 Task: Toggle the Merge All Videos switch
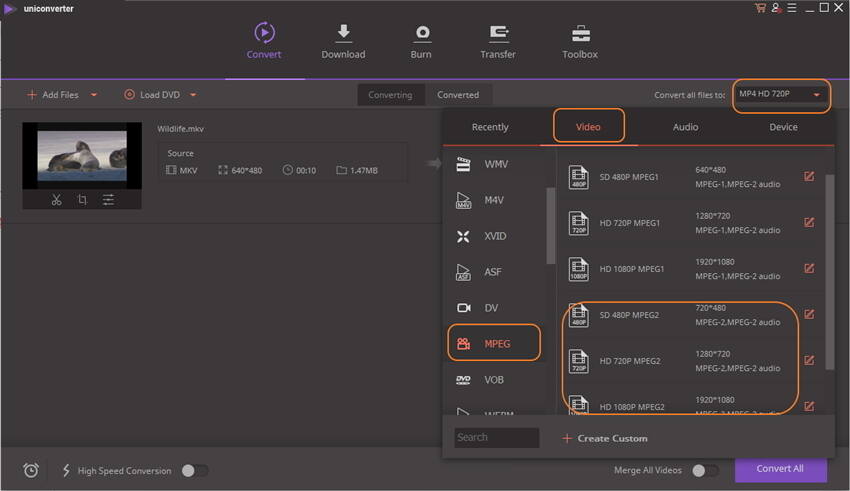706,470
